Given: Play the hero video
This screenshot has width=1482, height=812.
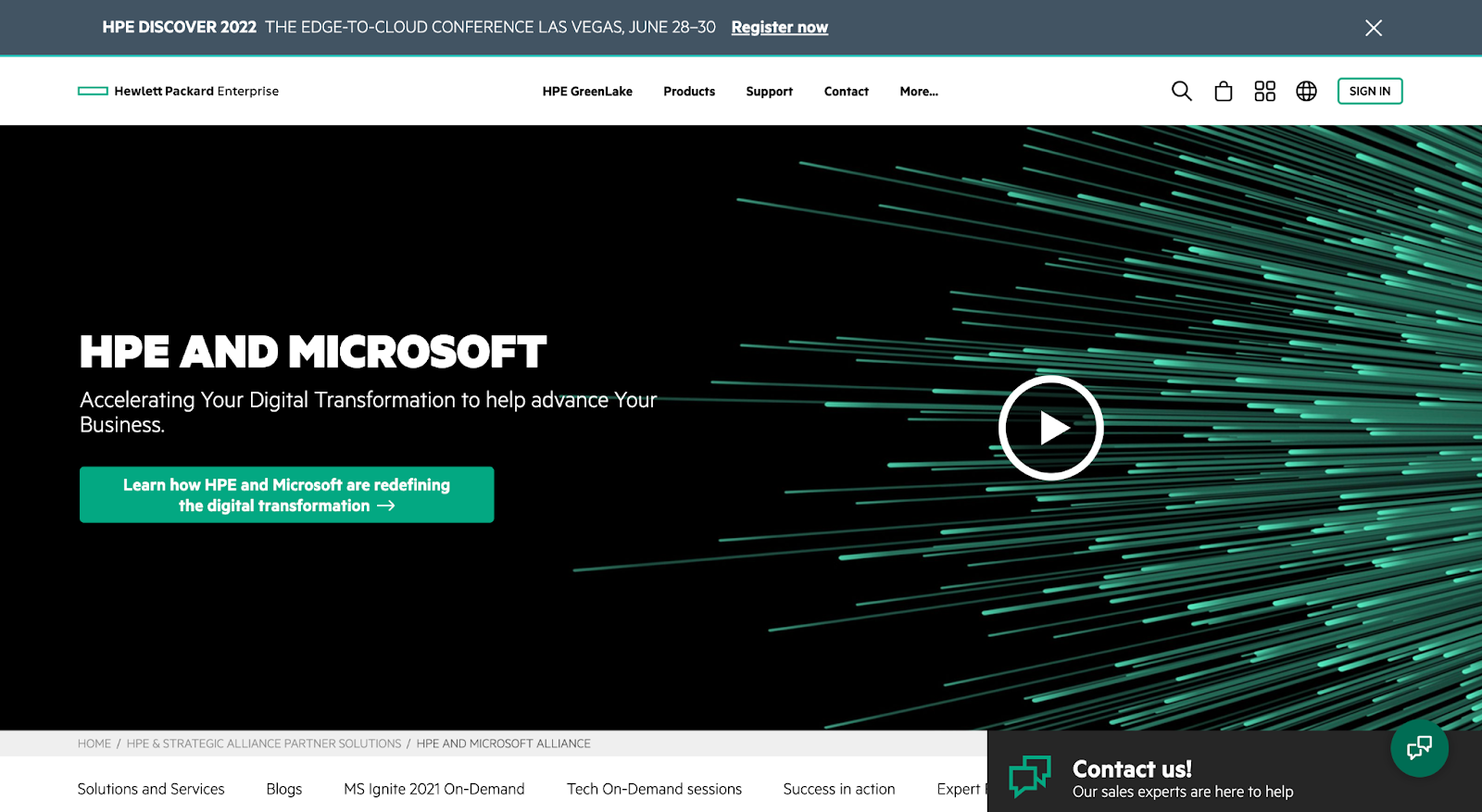Looking at the screenshot, I should (x=1050, y=428).
